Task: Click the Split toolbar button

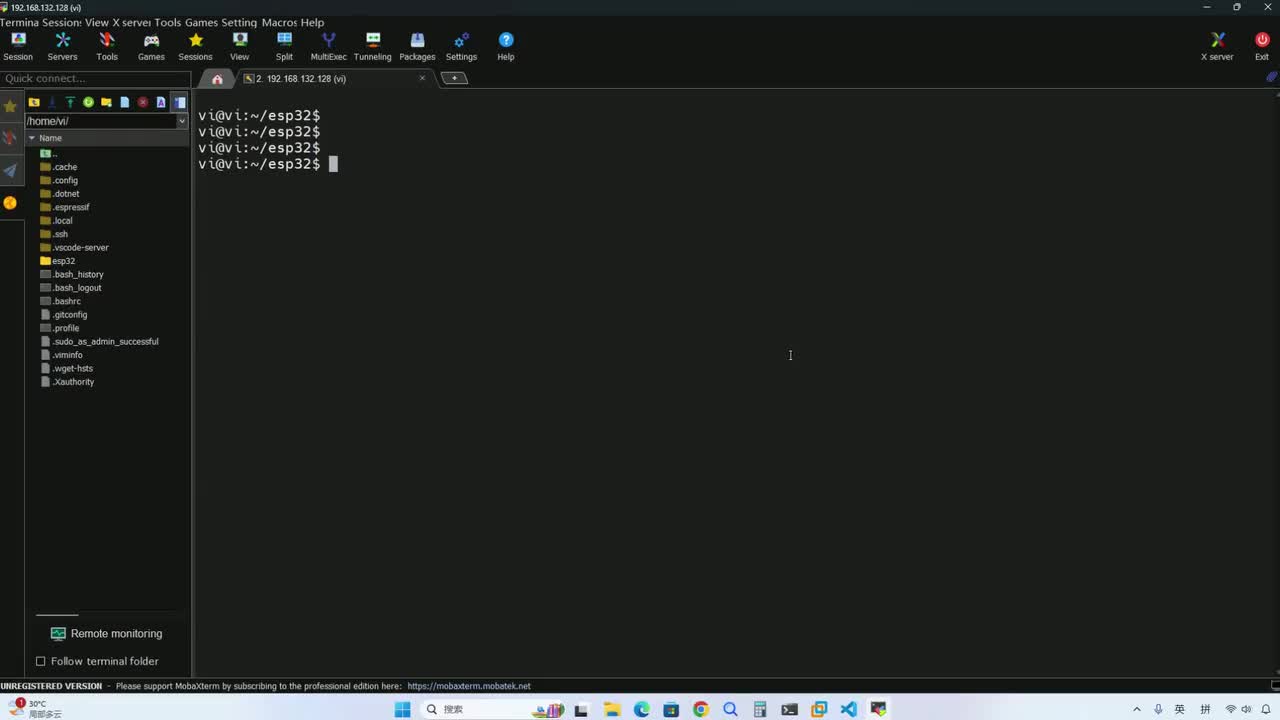Action: point(284,46)
